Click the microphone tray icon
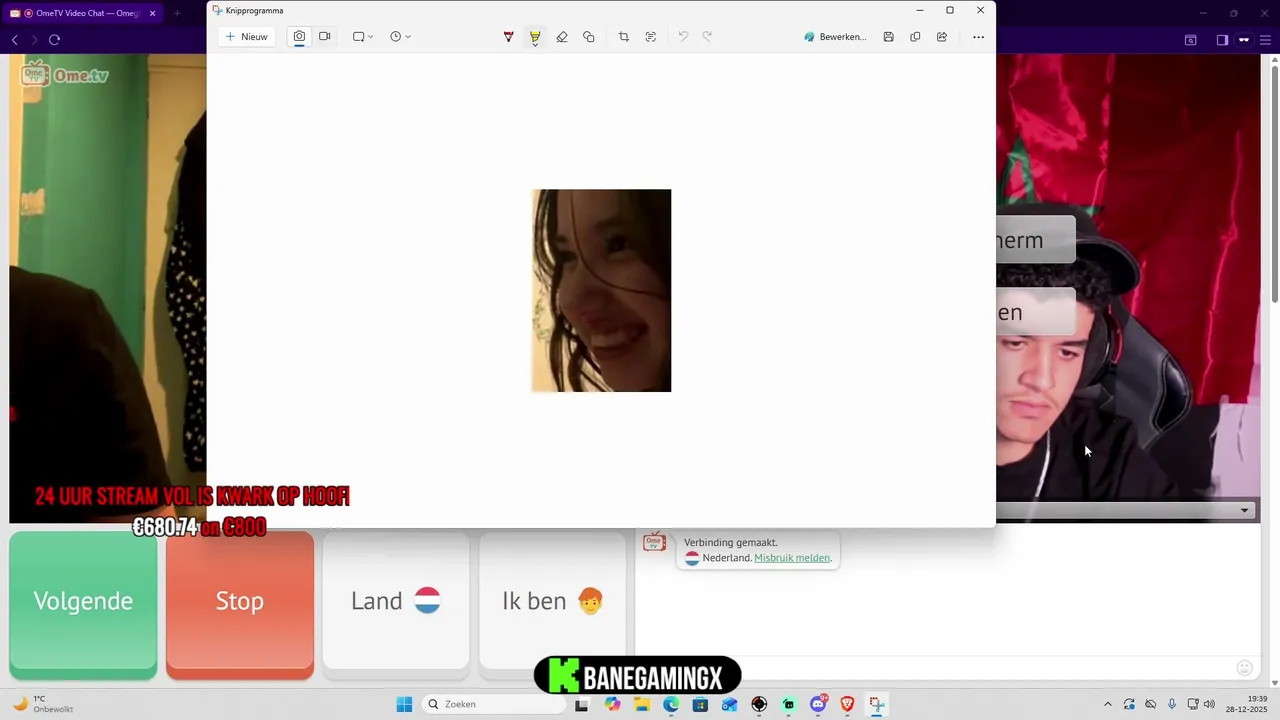The width and height of the screenshot is (1280, 720). [x=1172, y=704]
